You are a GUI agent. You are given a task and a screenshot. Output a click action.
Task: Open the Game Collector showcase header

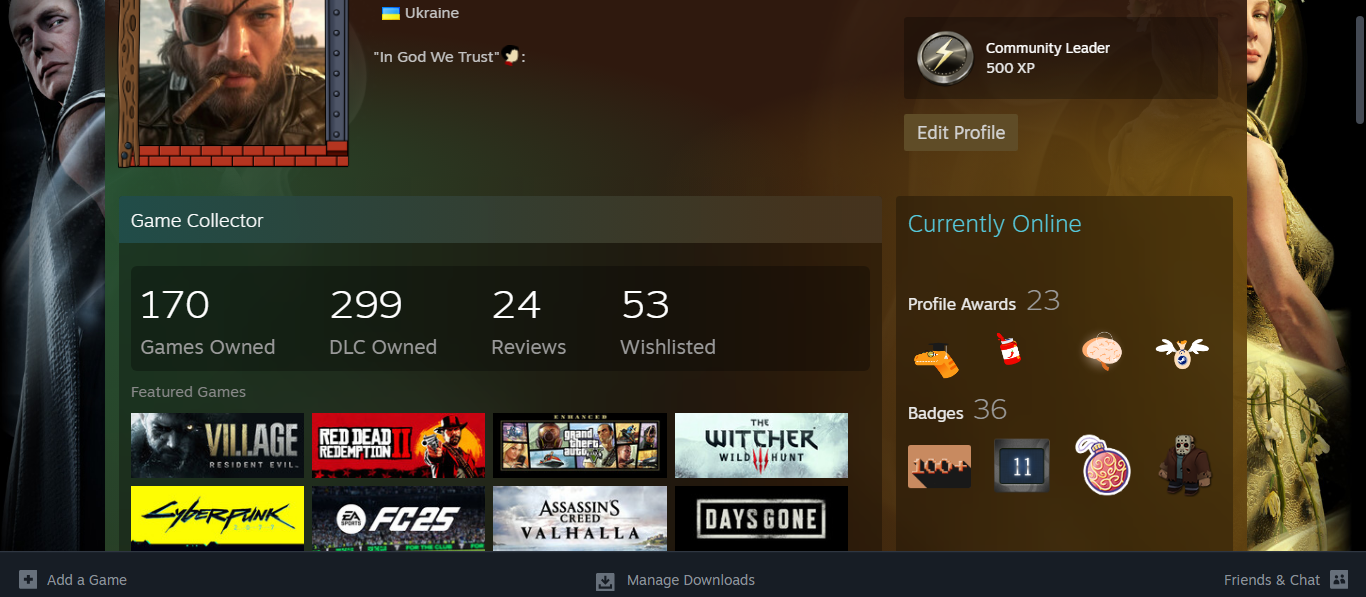[500, 220]
